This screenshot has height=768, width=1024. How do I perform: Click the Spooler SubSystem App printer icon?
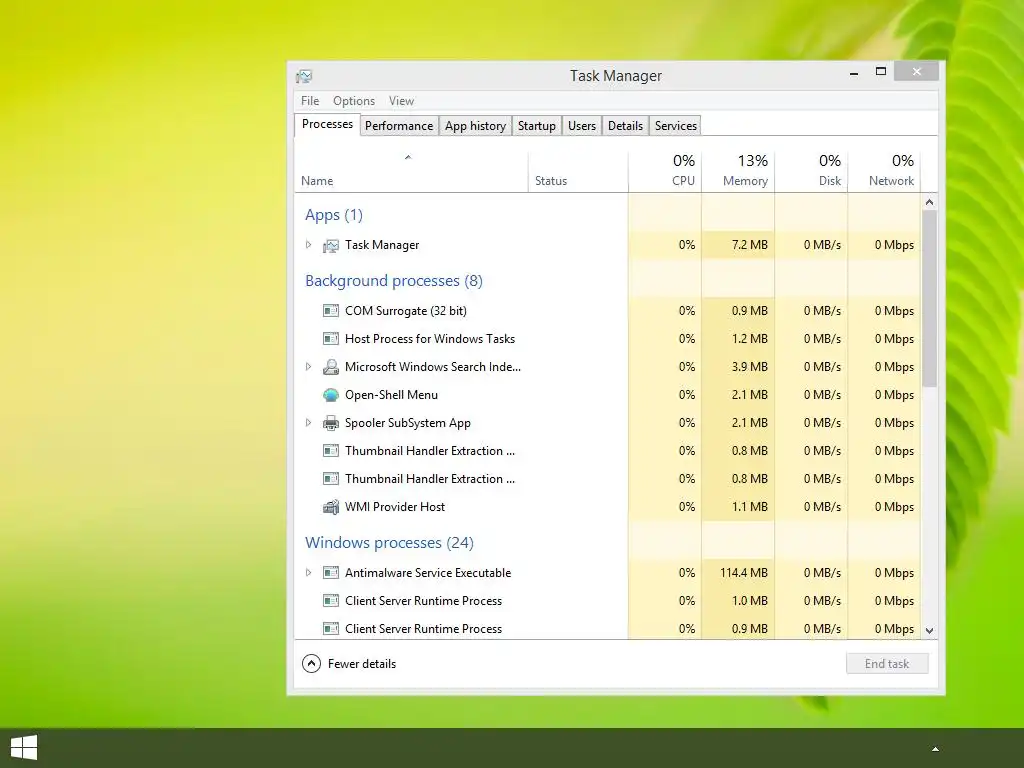331,423
